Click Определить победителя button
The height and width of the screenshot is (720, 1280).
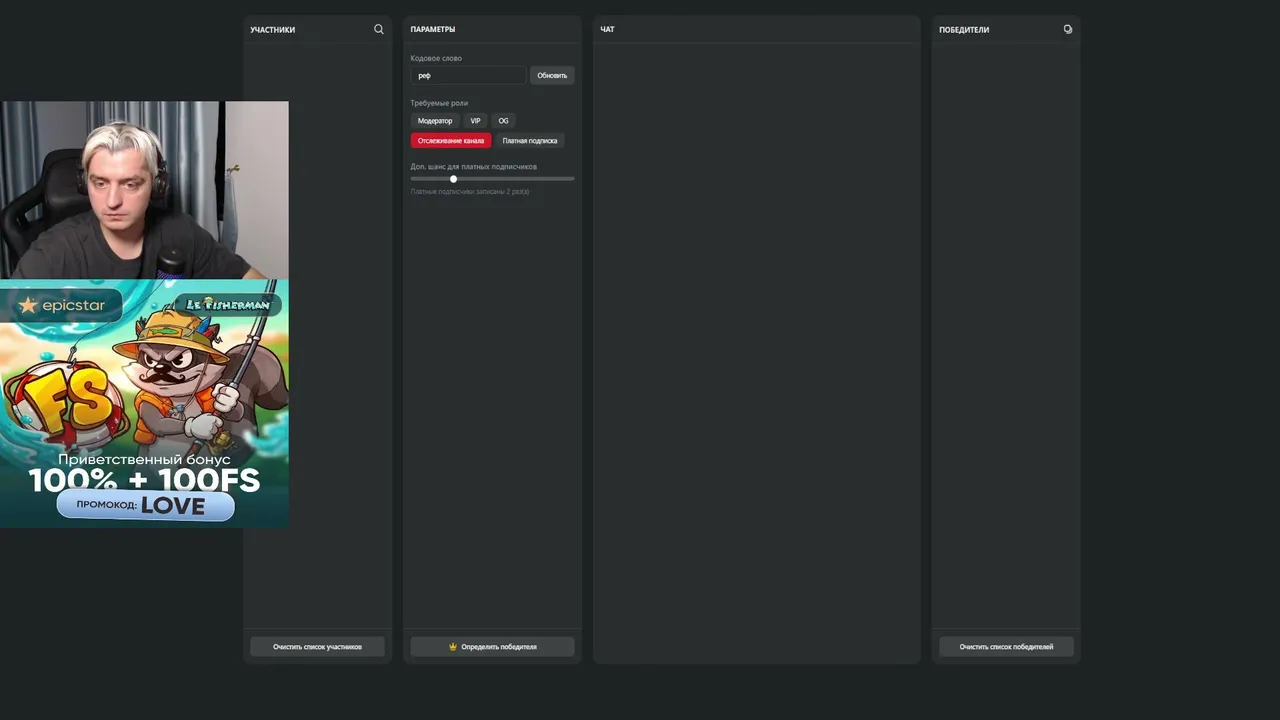[493, 647]
